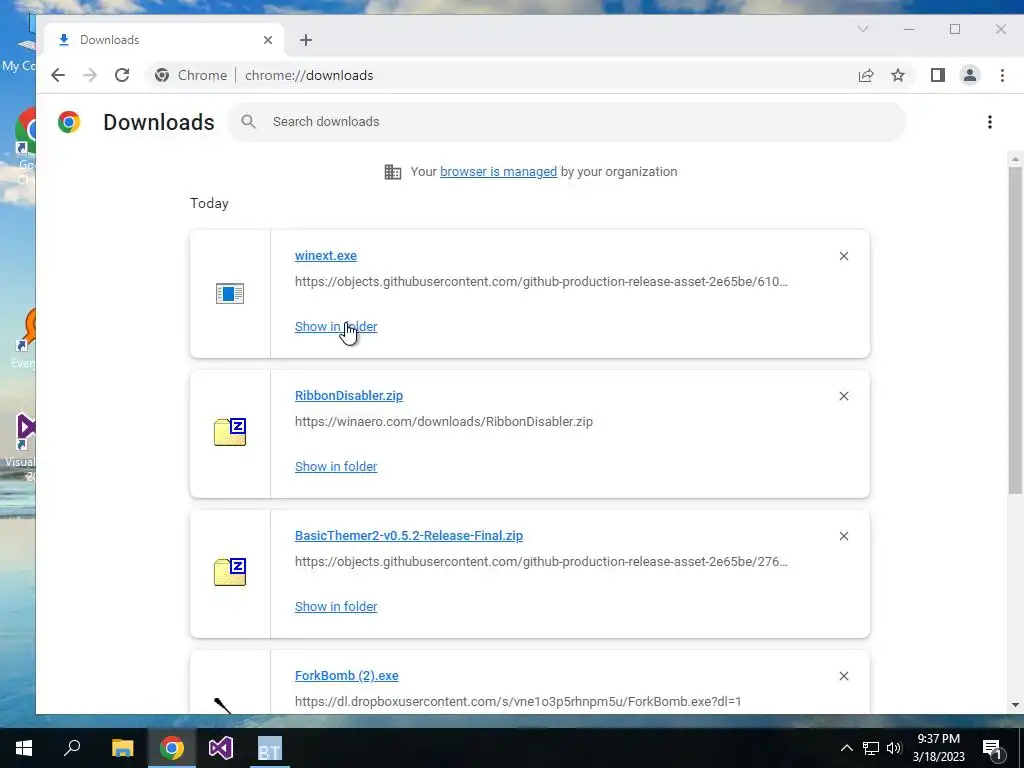Click the Chrome logo beside Downloads title
Image resolution: width=1024 pixels, height=768 pixels.
coord(69,122)
